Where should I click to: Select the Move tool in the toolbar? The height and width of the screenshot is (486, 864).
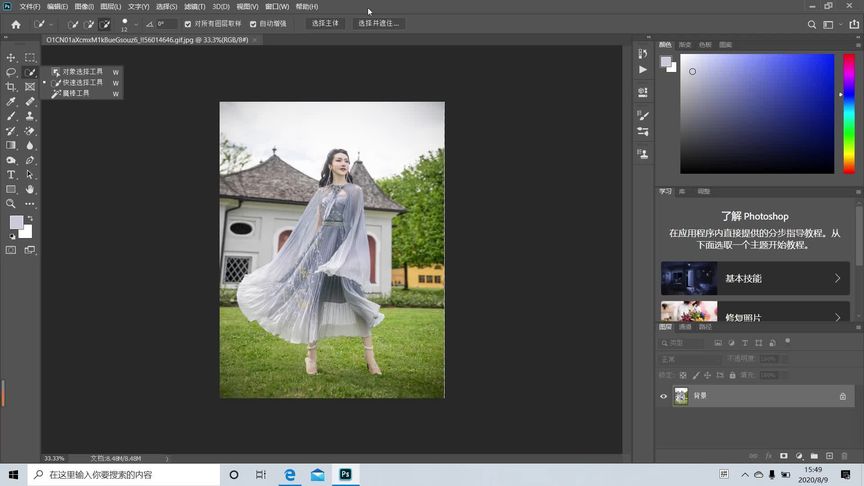[11, 58]
